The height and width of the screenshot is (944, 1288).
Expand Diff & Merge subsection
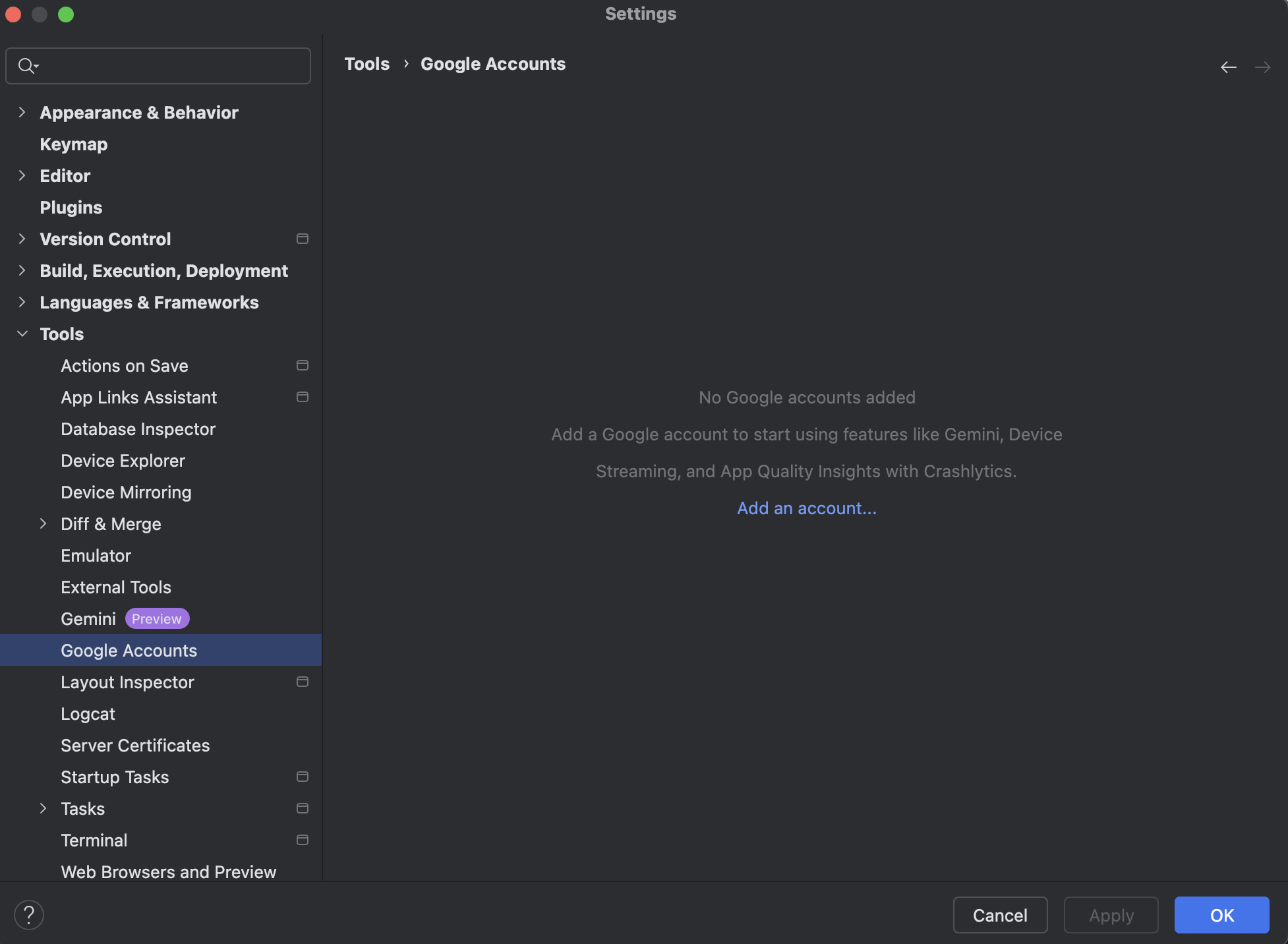44,524
